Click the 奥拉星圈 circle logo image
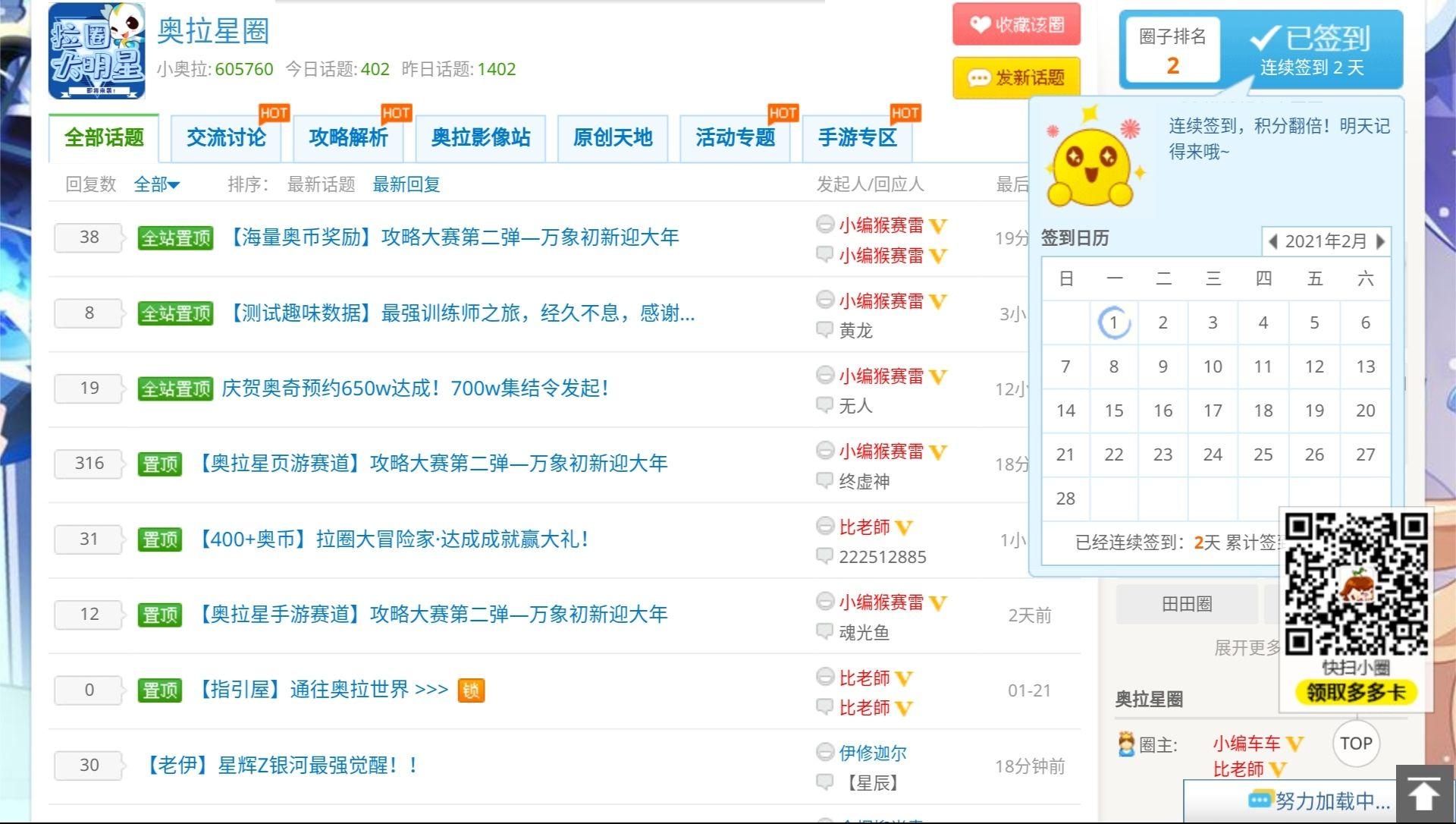This screenshot has height=824, width=1456. (x=96, y=52)
